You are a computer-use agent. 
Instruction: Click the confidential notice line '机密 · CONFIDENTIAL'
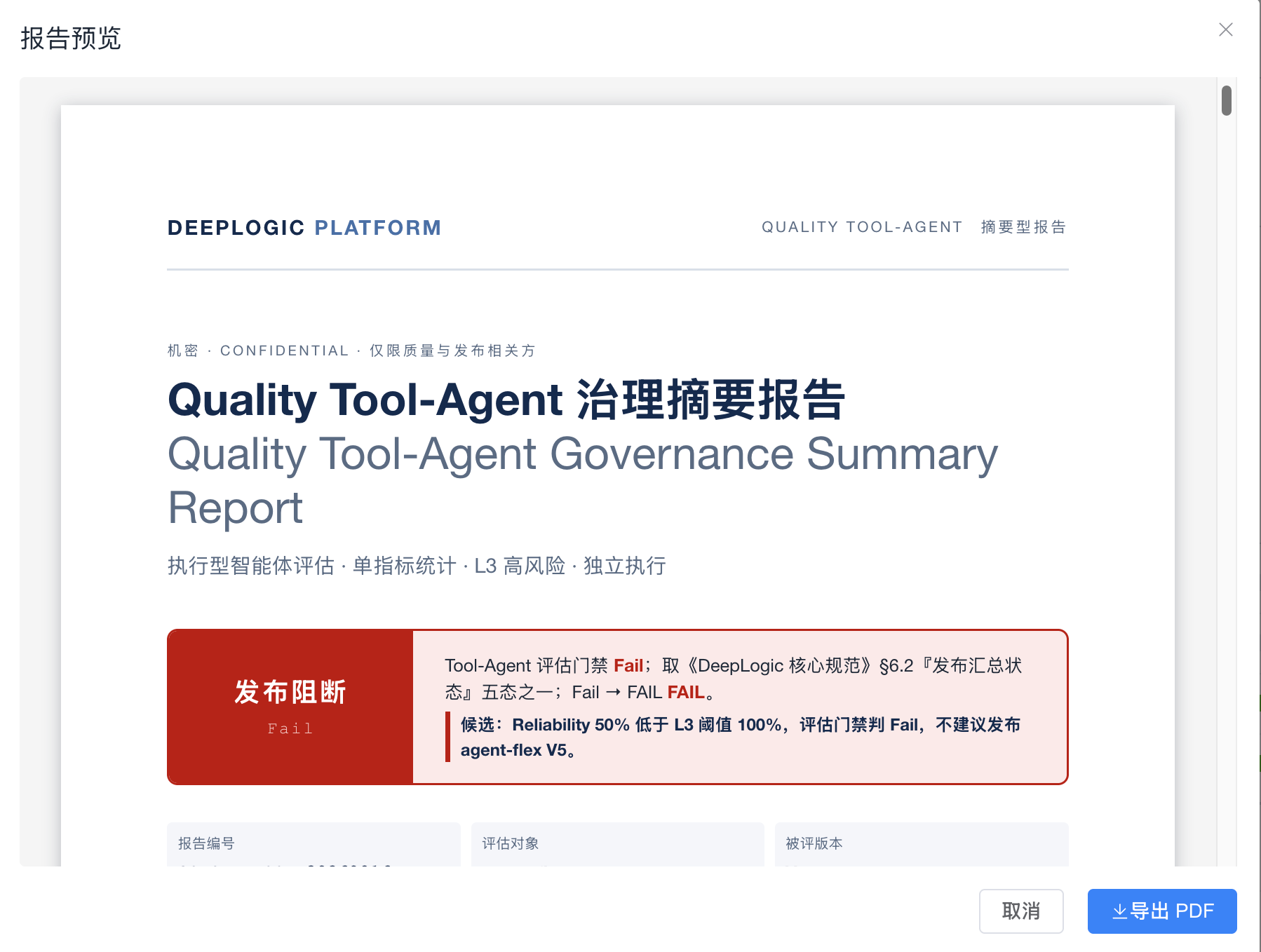(x=351, y=351)
